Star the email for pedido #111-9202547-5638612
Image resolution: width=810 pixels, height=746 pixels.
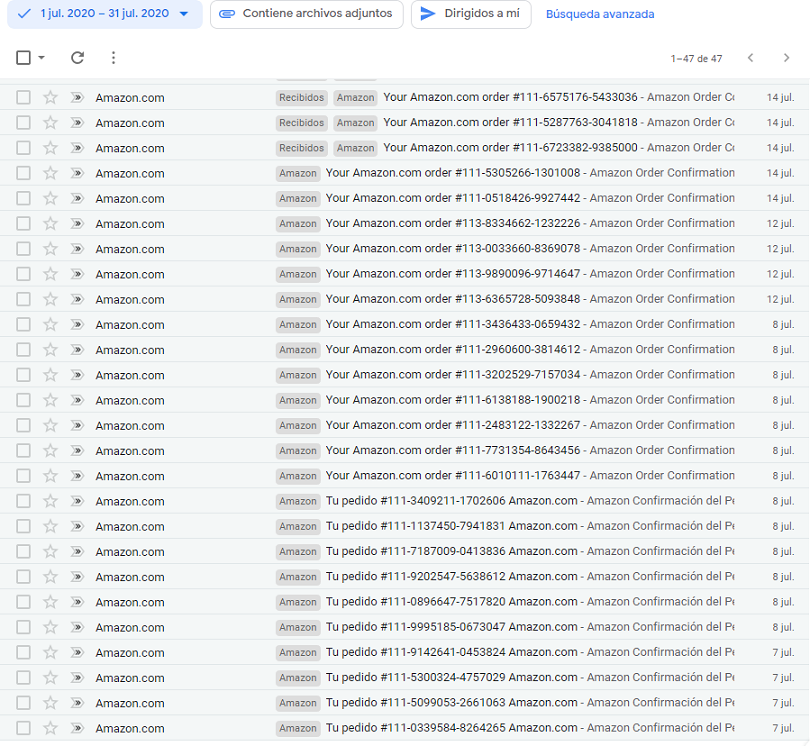coord(50,577)
